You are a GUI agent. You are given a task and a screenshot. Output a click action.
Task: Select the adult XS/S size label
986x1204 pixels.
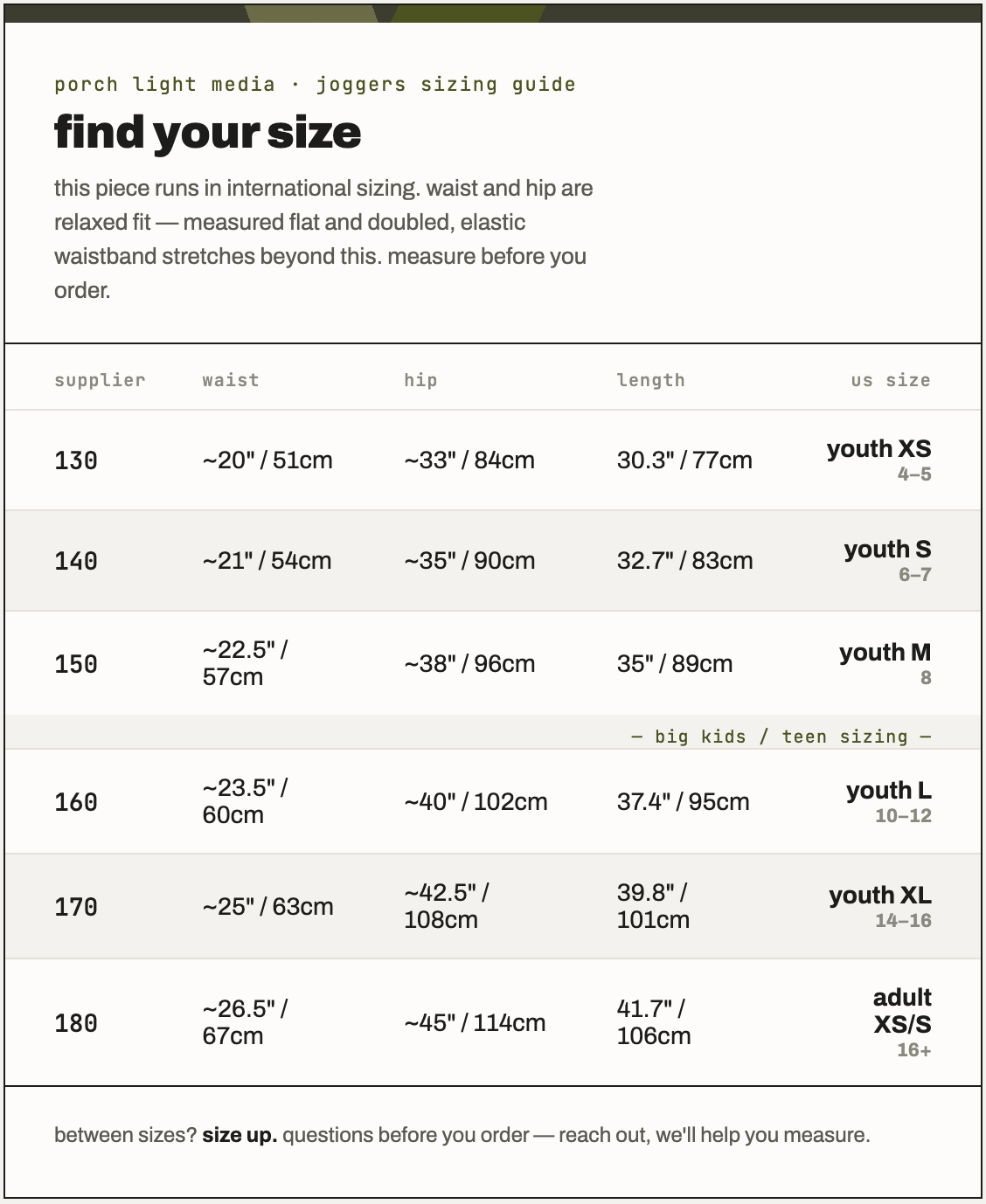[902, 1011]
